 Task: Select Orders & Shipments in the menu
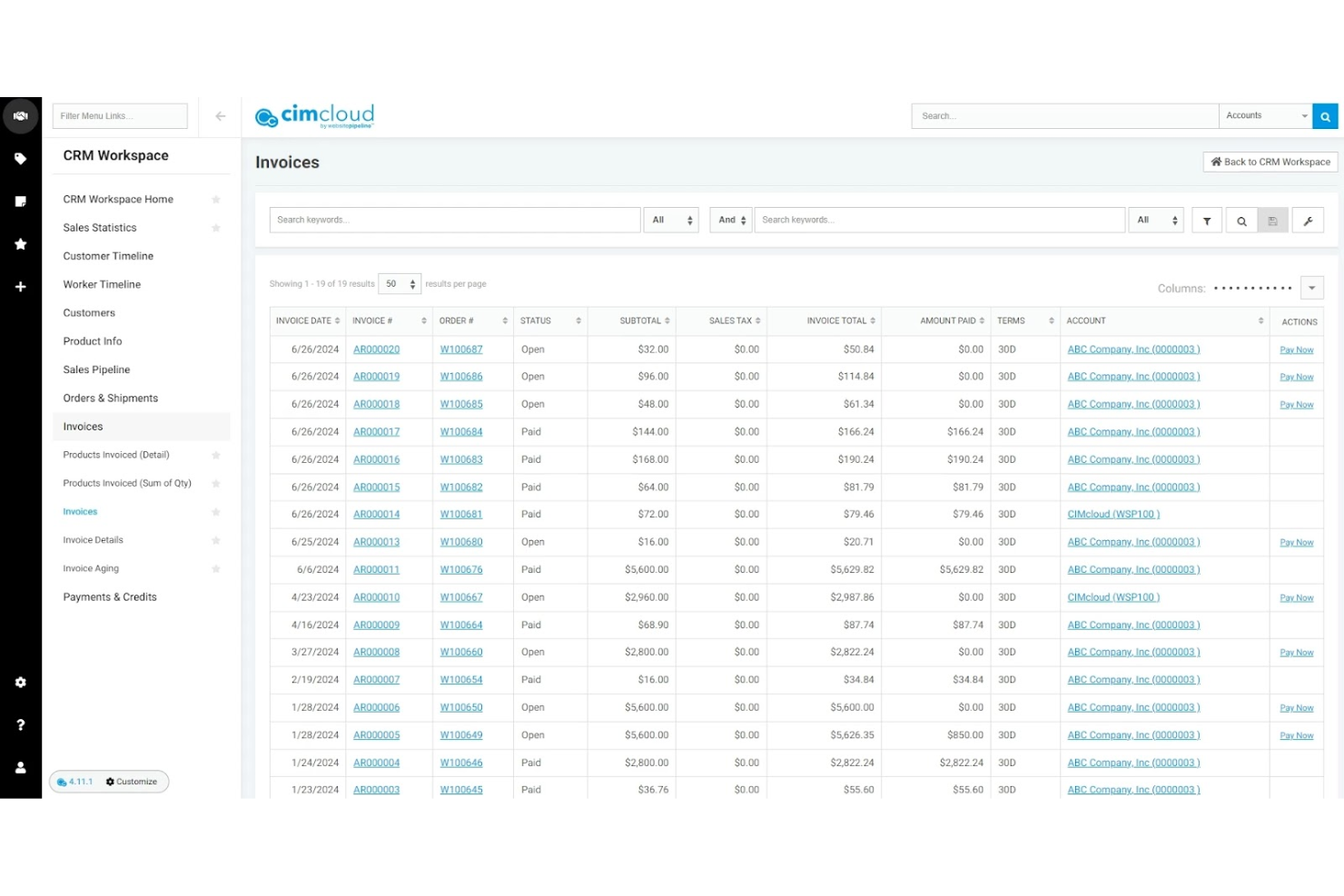point(110,398)
